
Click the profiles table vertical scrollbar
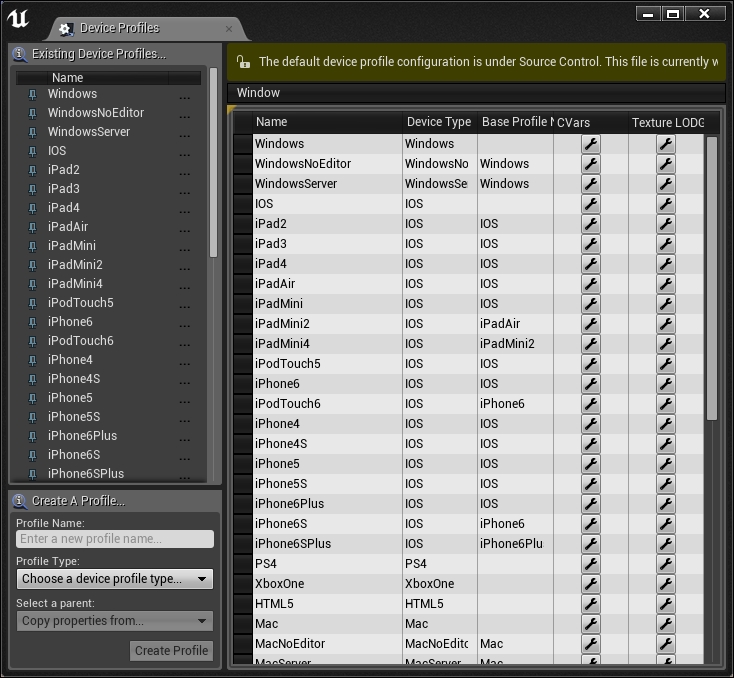click(x=712, y=279)
